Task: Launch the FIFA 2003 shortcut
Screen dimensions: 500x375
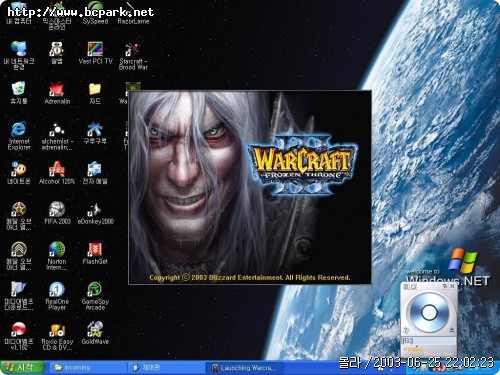Action: coord(57,213)
